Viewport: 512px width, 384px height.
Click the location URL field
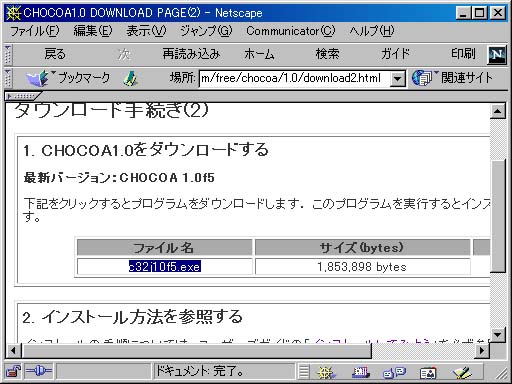294,79
